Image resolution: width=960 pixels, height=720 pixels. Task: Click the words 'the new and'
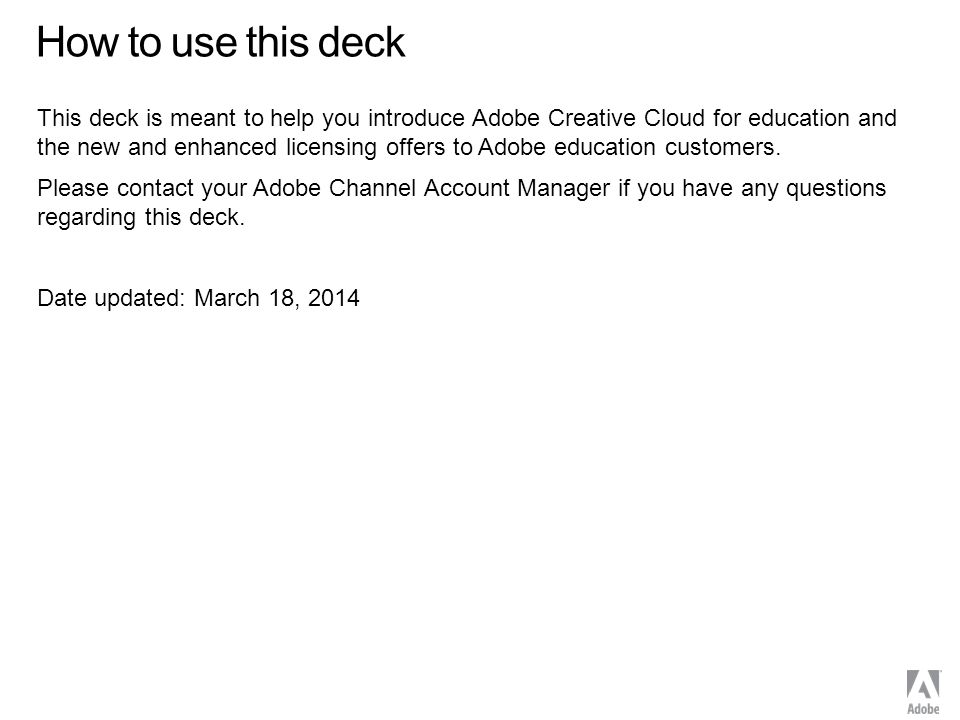click(102, 147)
